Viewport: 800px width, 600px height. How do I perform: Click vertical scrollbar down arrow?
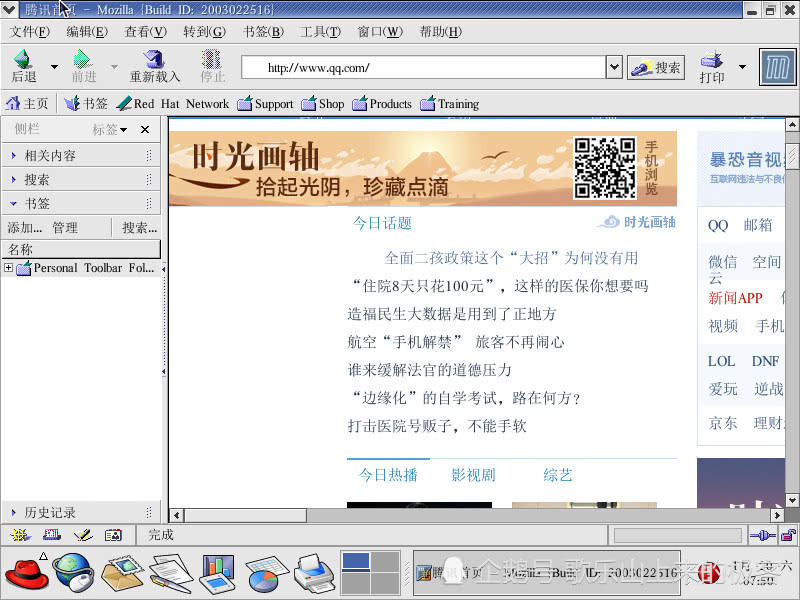click(x=791, y=500)
